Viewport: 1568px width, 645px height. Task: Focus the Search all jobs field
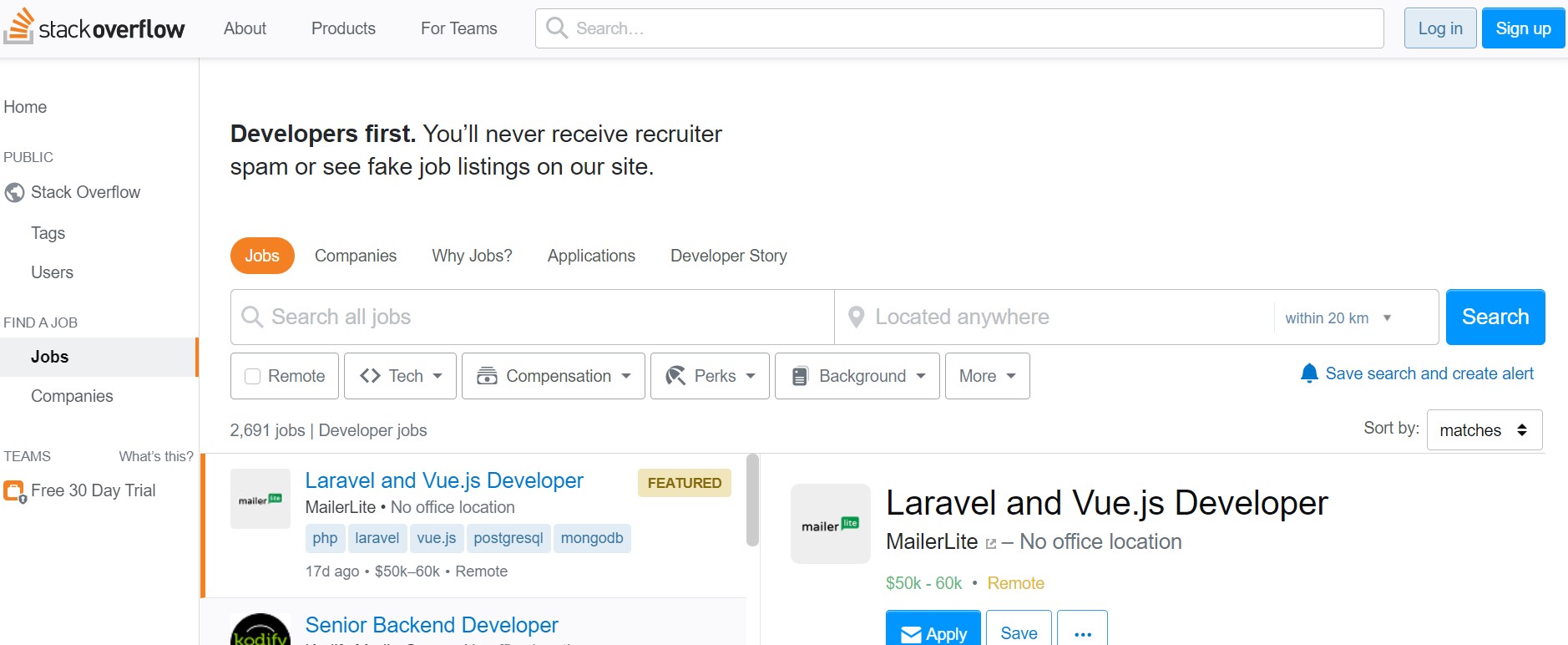point(533,317)
